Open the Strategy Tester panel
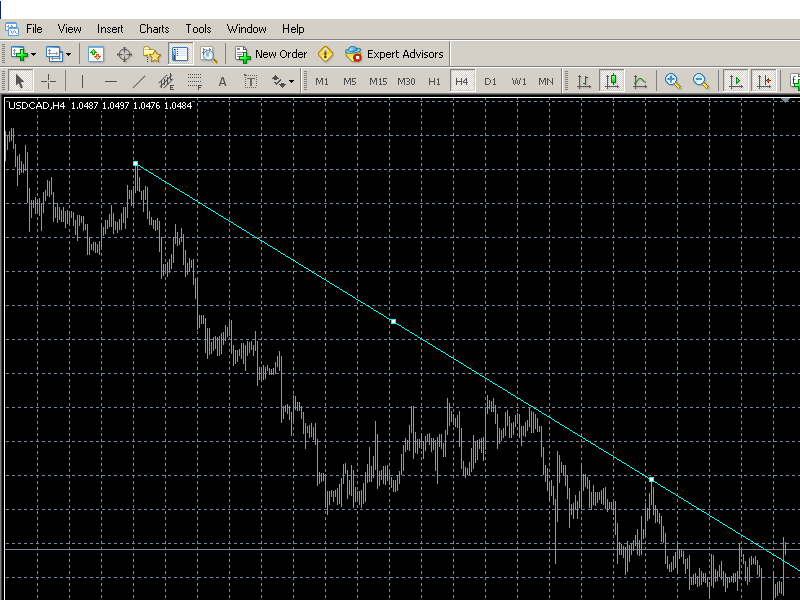The width and height of the screenshot is (800, 600). (x=208, y=54)
